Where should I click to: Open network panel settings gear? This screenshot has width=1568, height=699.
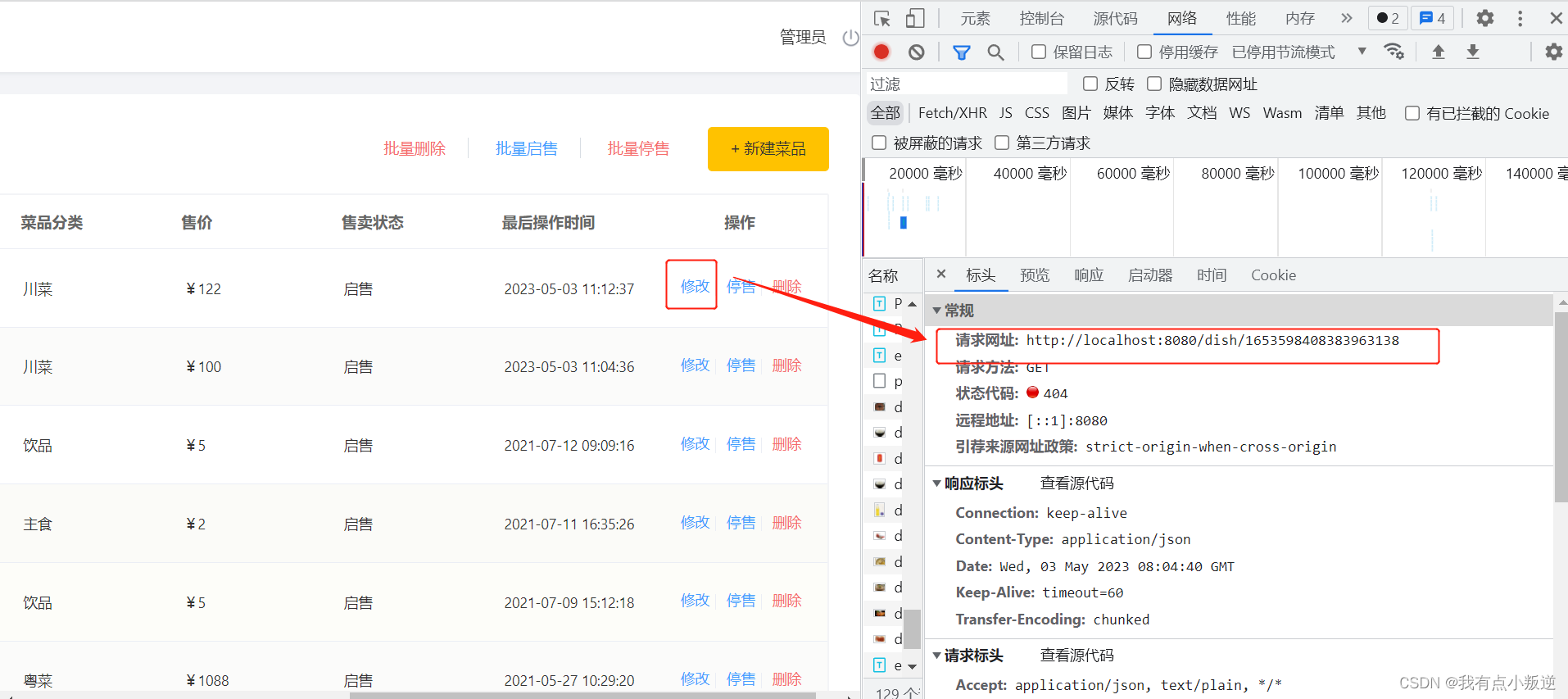(1553, 52)
